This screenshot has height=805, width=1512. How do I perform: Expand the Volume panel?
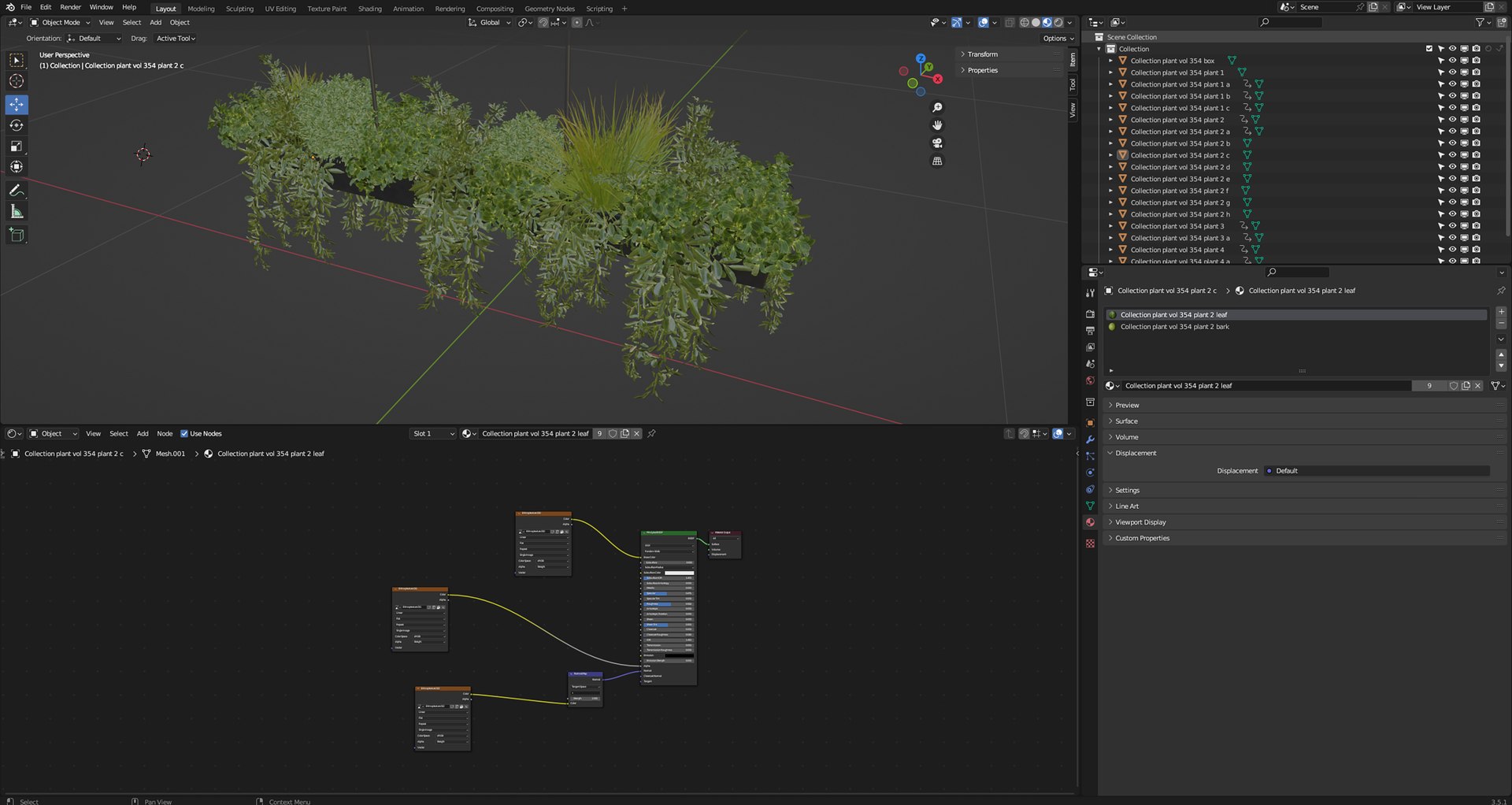coord(1303,437)
